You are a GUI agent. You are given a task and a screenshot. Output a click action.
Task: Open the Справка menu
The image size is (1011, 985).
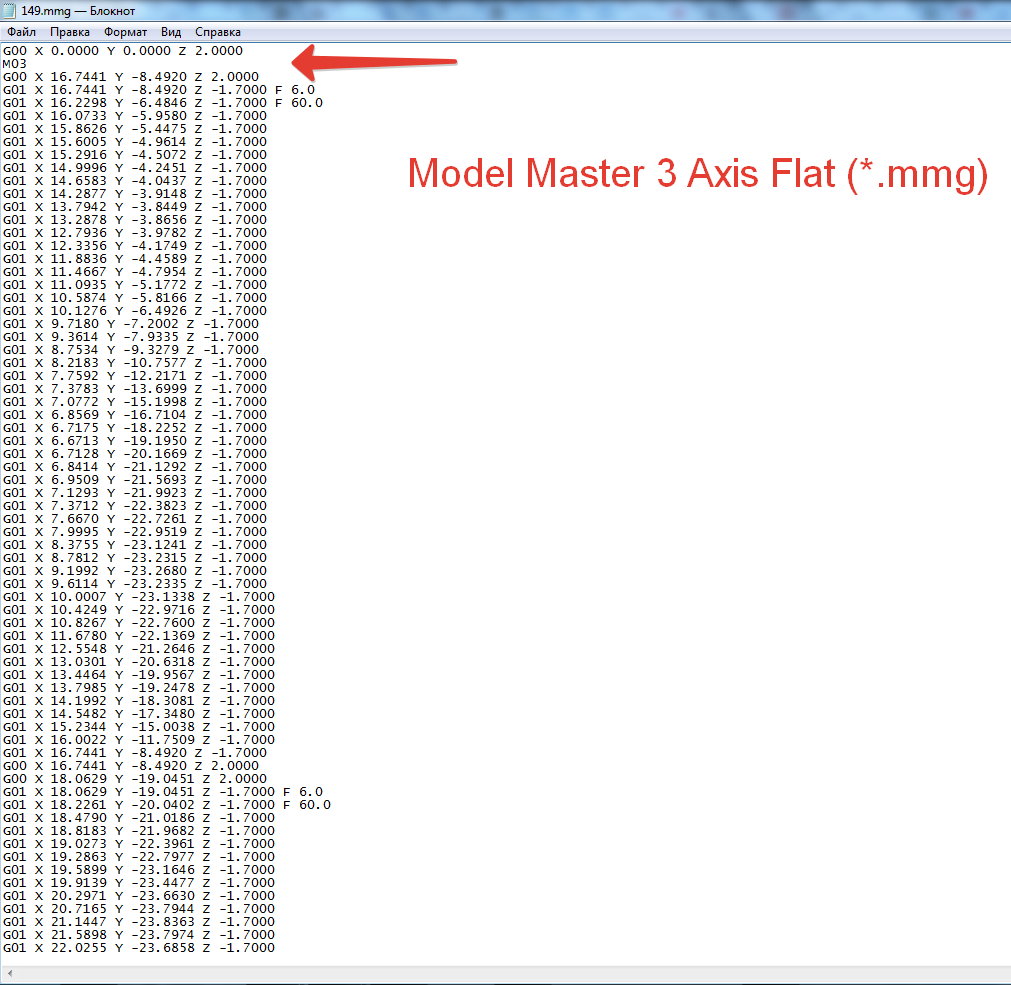[218, 32]
